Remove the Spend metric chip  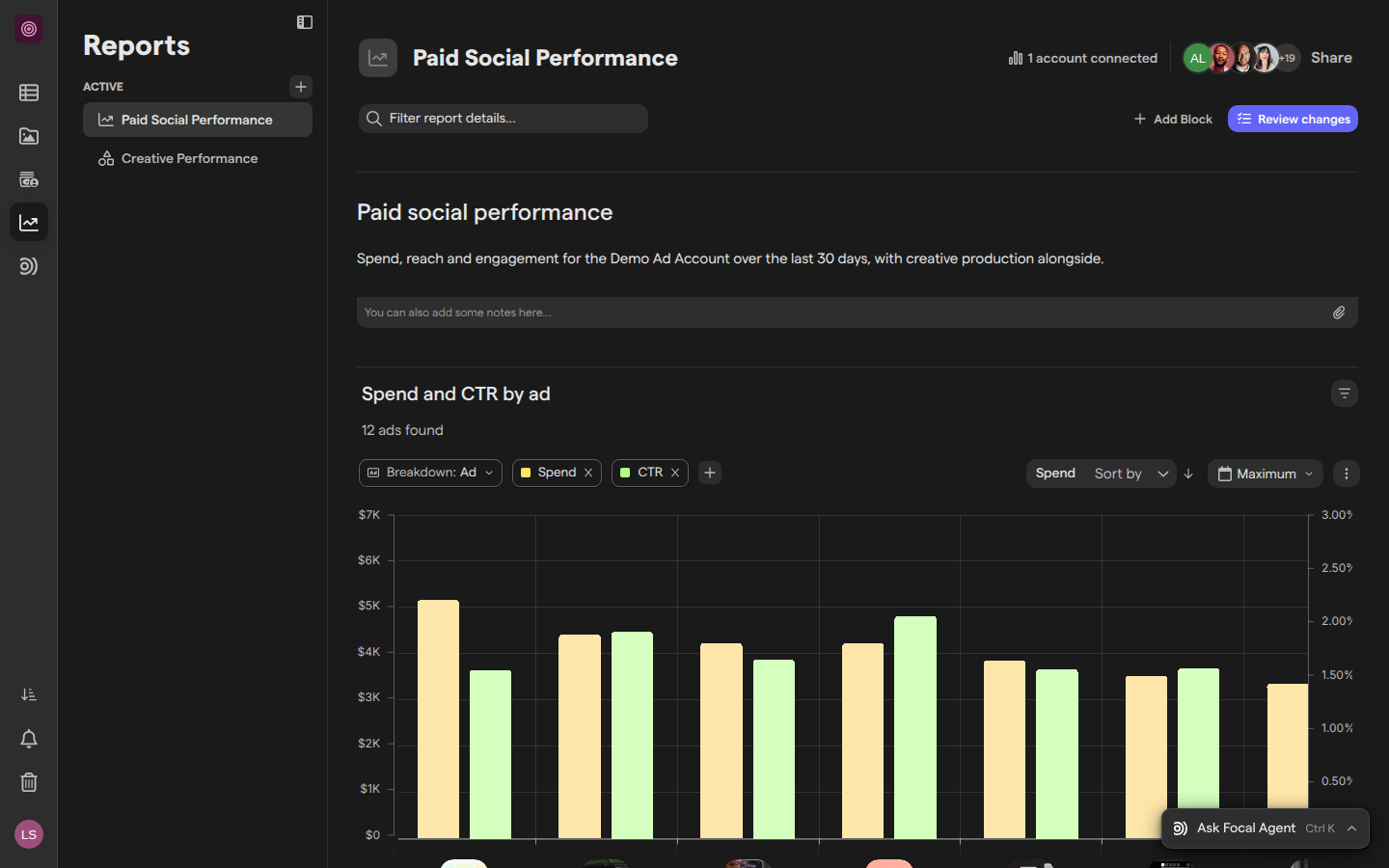(588, 473)
